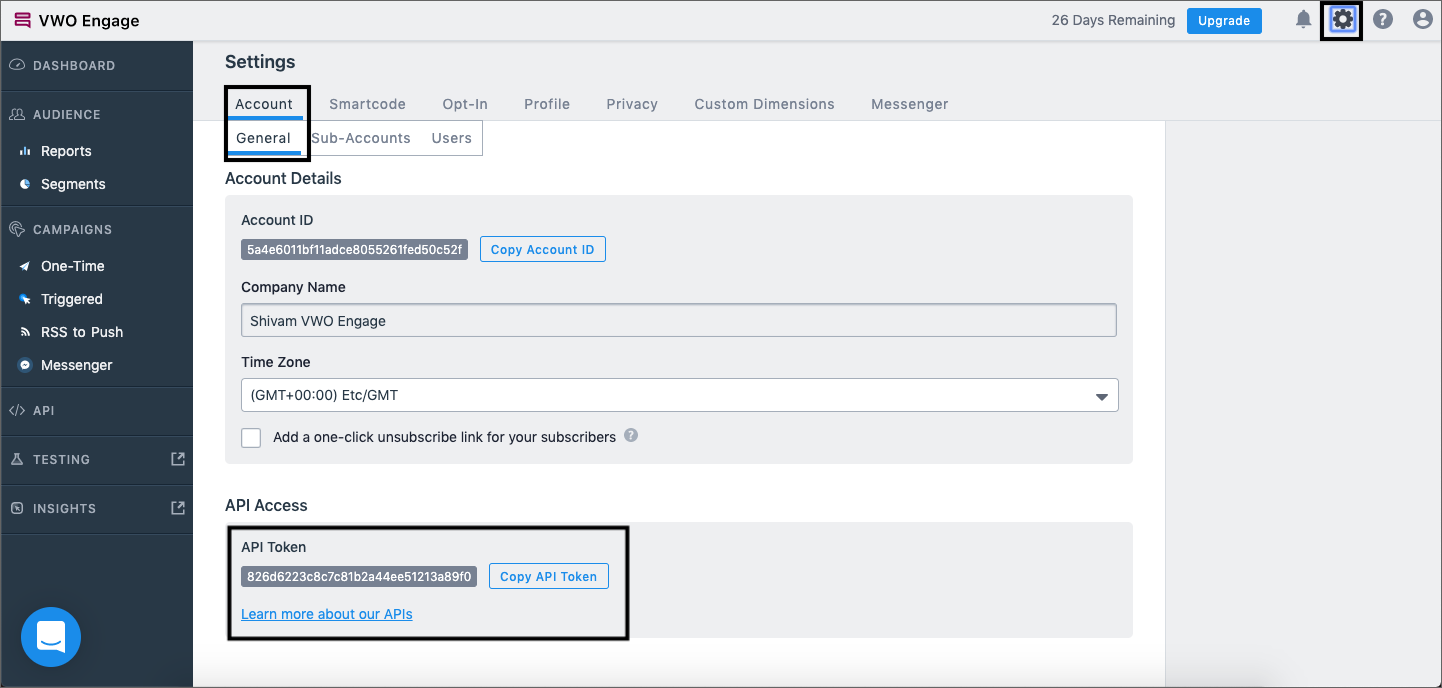Viewport: 1442px width, 688px height.
Task: Select the General sub-tab
Action: 264,138
